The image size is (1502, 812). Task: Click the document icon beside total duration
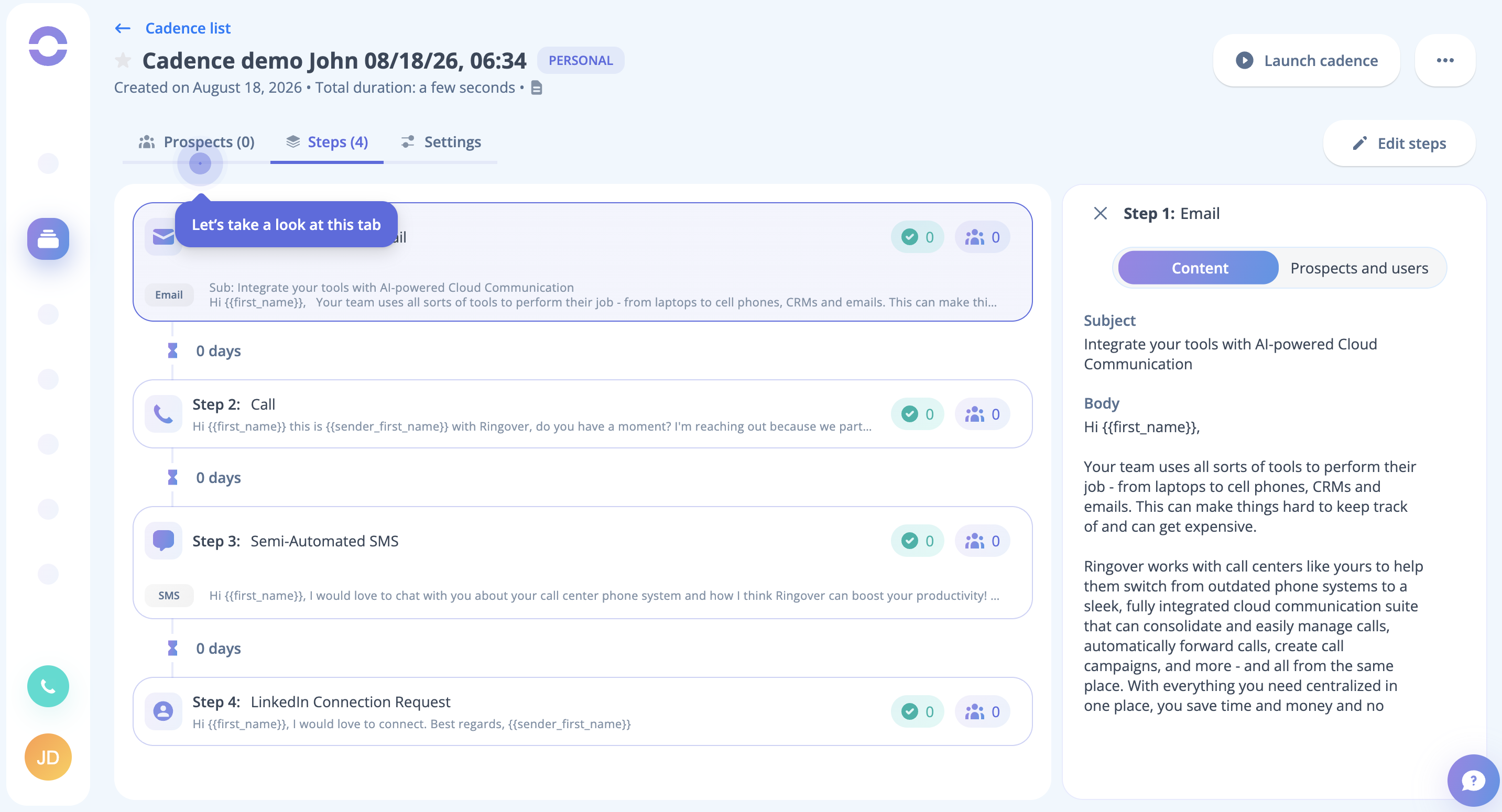click(537, 88)
